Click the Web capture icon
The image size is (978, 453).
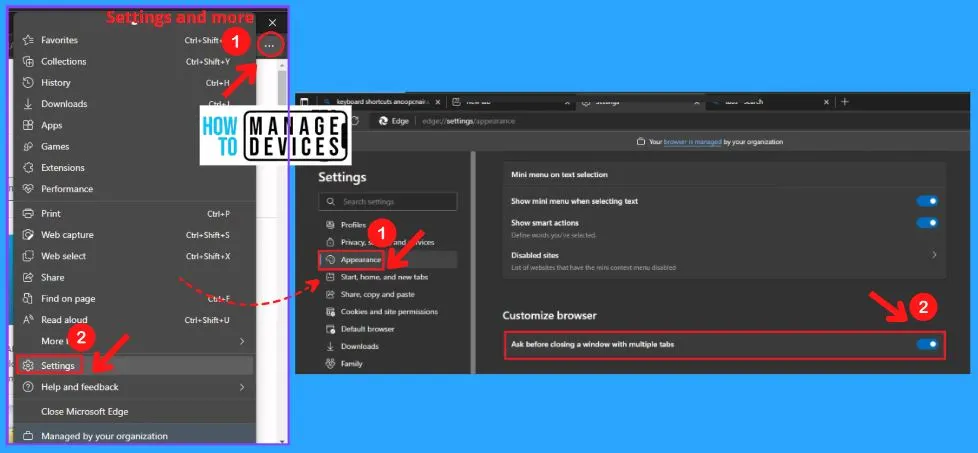27,235
